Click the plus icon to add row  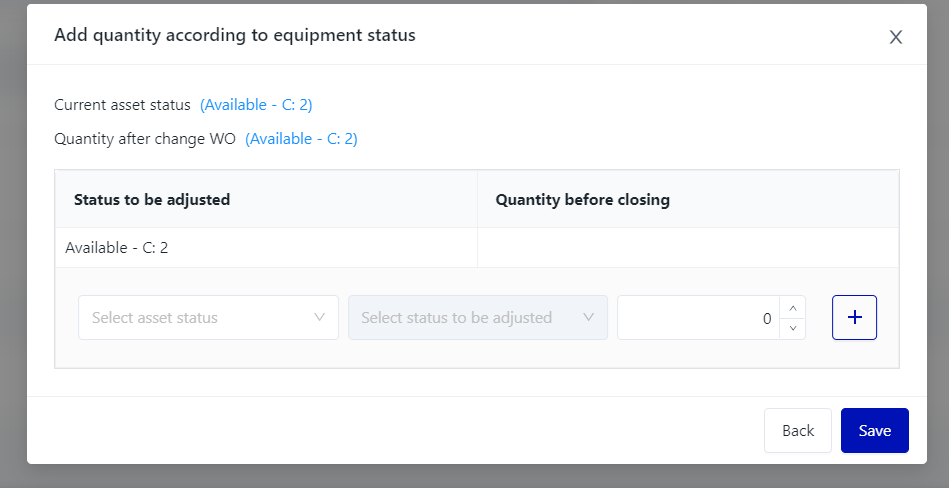[854, 317]
